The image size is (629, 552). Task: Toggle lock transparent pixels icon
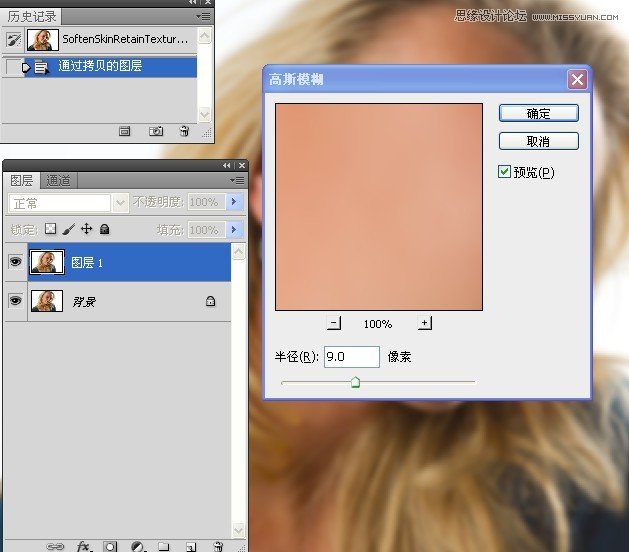51,229
